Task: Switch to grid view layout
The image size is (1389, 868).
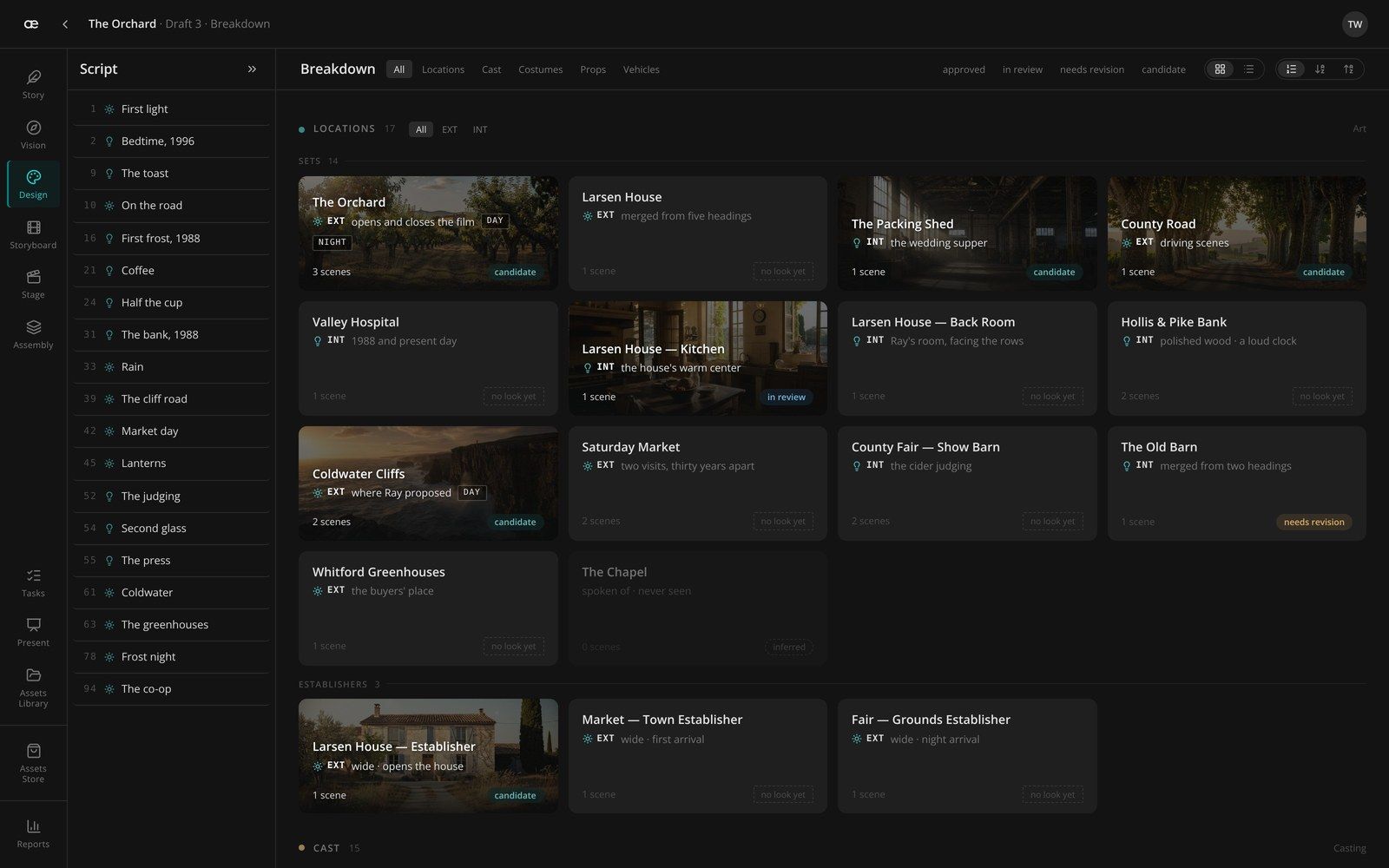Action: click(1220, 69)
